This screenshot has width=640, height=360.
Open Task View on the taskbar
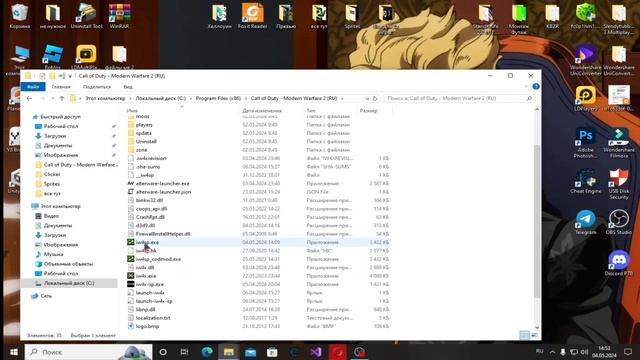tap(184, 352)
